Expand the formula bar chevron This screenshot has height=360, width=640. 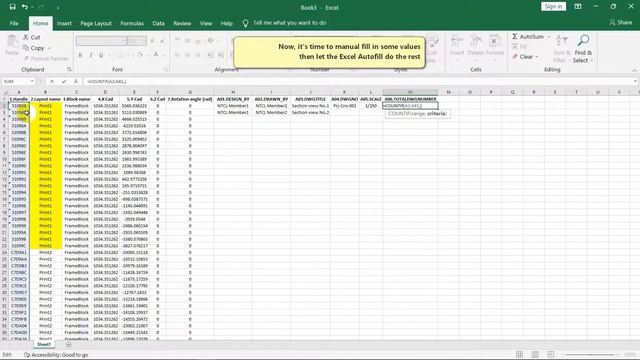pos(636,82)
